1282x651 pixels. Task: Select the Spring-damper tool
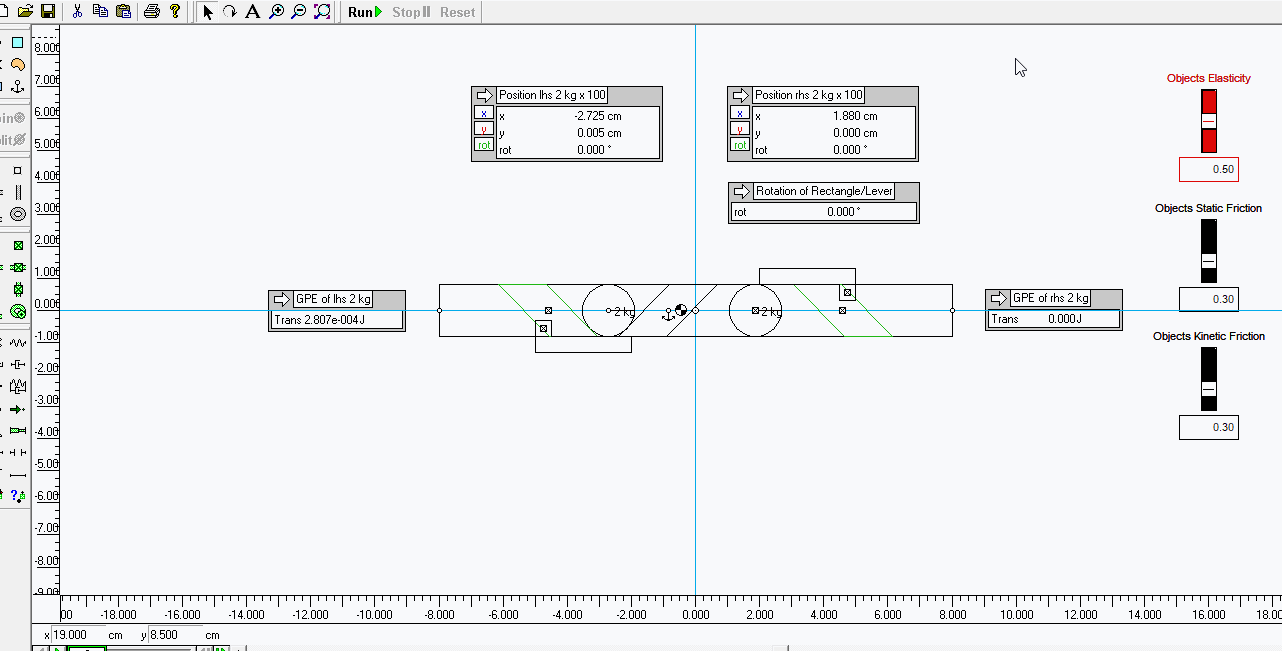pos(18,386)
